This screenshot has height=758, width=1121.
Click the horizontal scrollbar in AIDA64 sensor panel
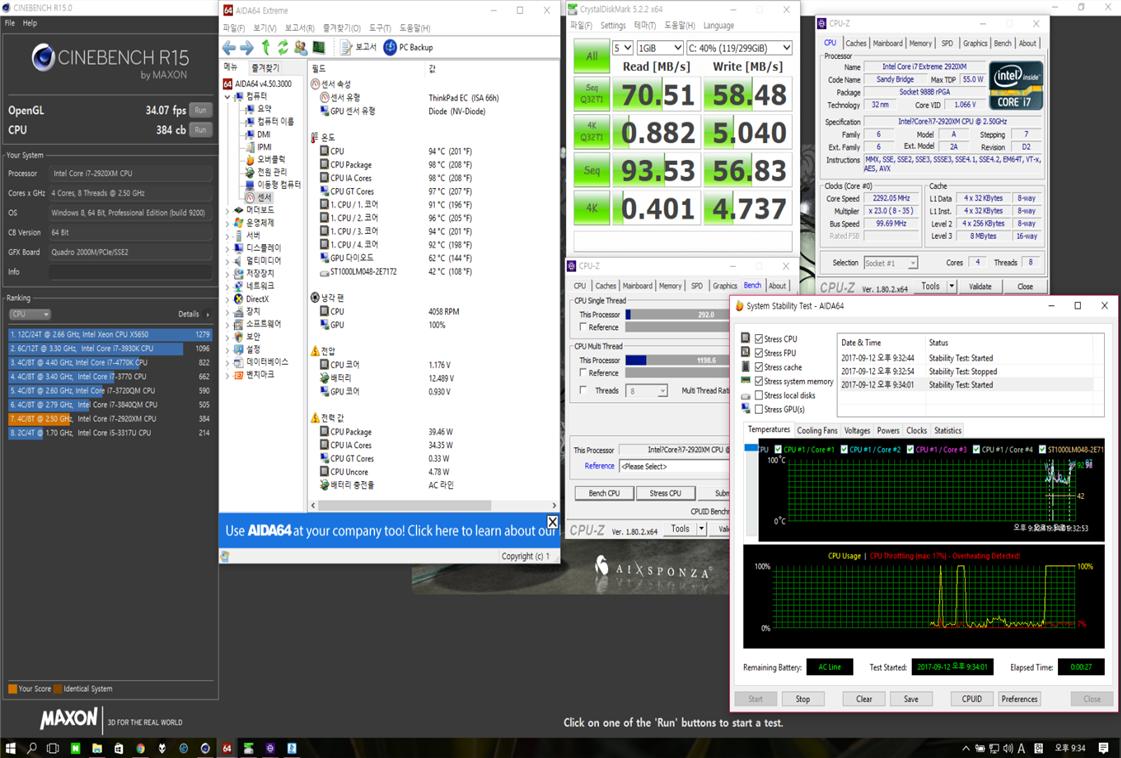[404, 506]
